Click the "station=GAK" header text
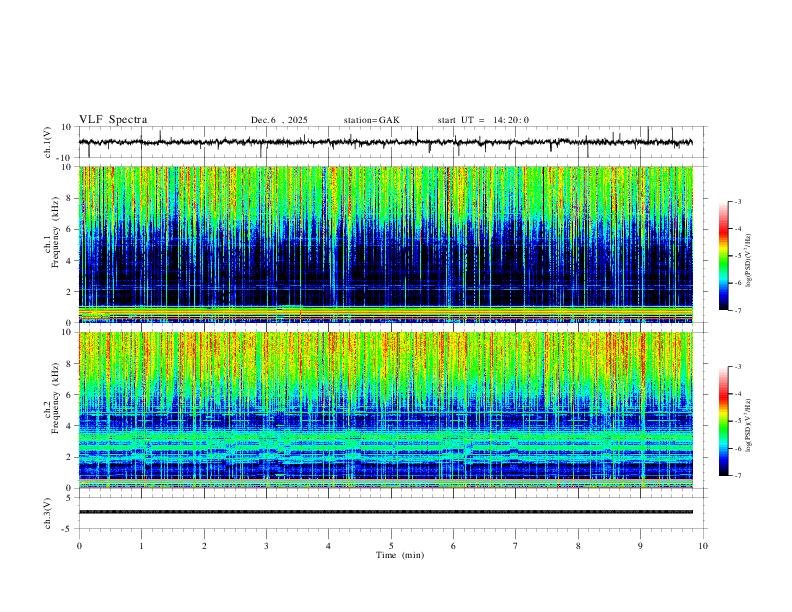The width and height of the screenshot is (792, 612). [x=371, y=120]
